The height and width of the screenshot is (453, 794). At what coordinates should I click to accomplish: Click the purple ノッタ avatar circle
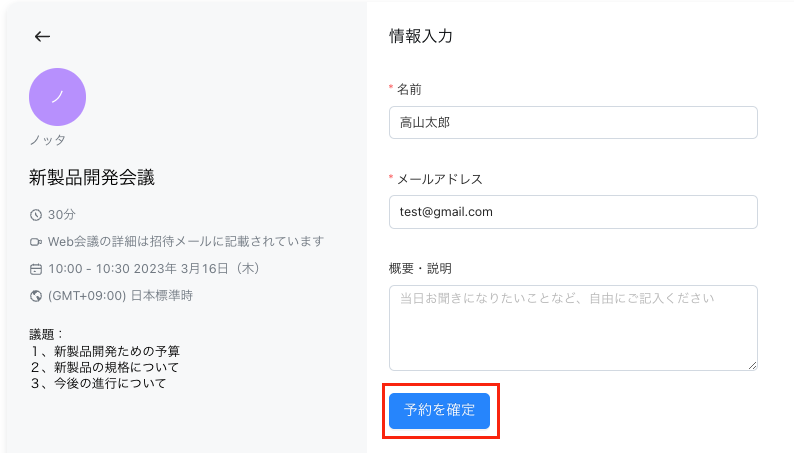[x=57, y=97]
